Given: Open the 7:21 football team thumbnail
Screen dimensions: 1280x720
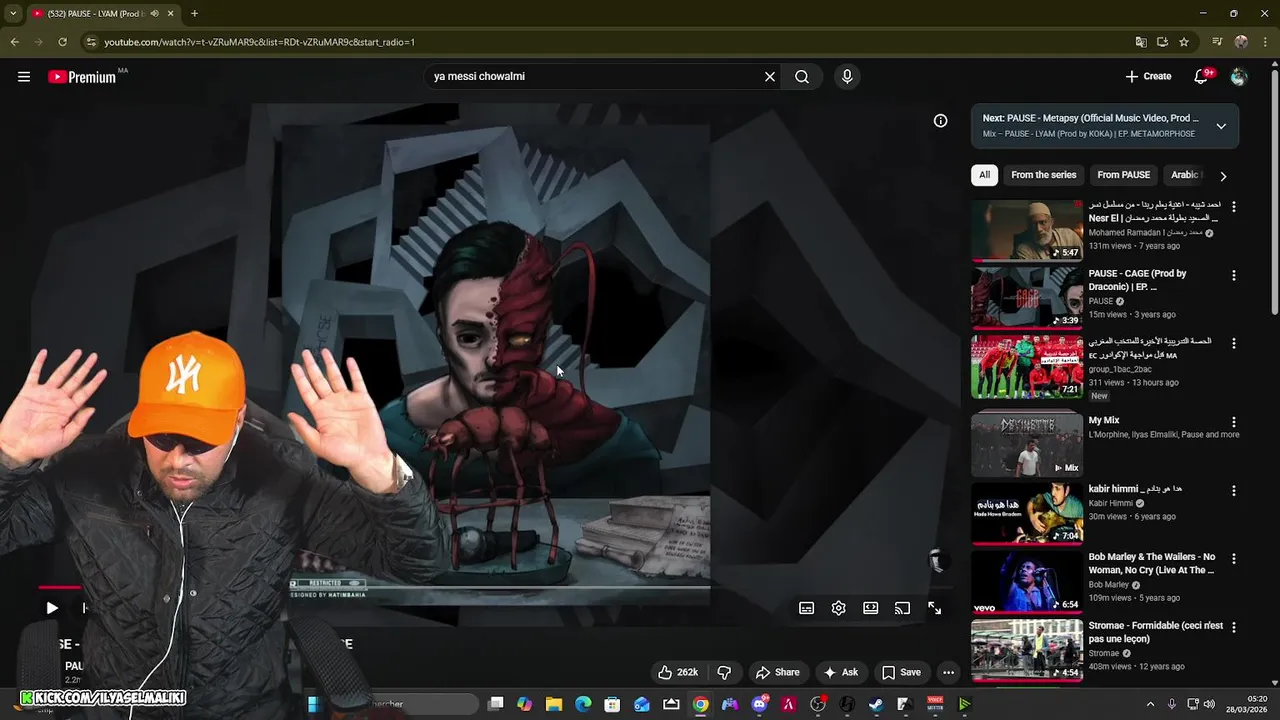Looking at the screenshot, I should (1027, 366).
